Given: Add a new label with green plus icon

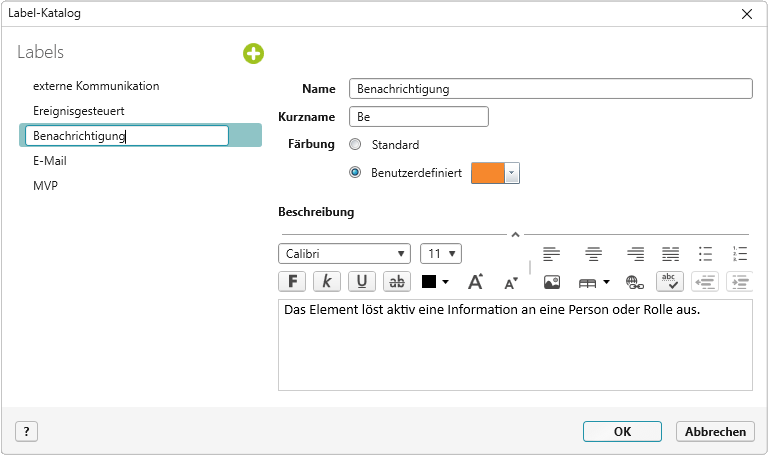Looking at the screenshot, I should pyautogui.click(x=253, y=53).
